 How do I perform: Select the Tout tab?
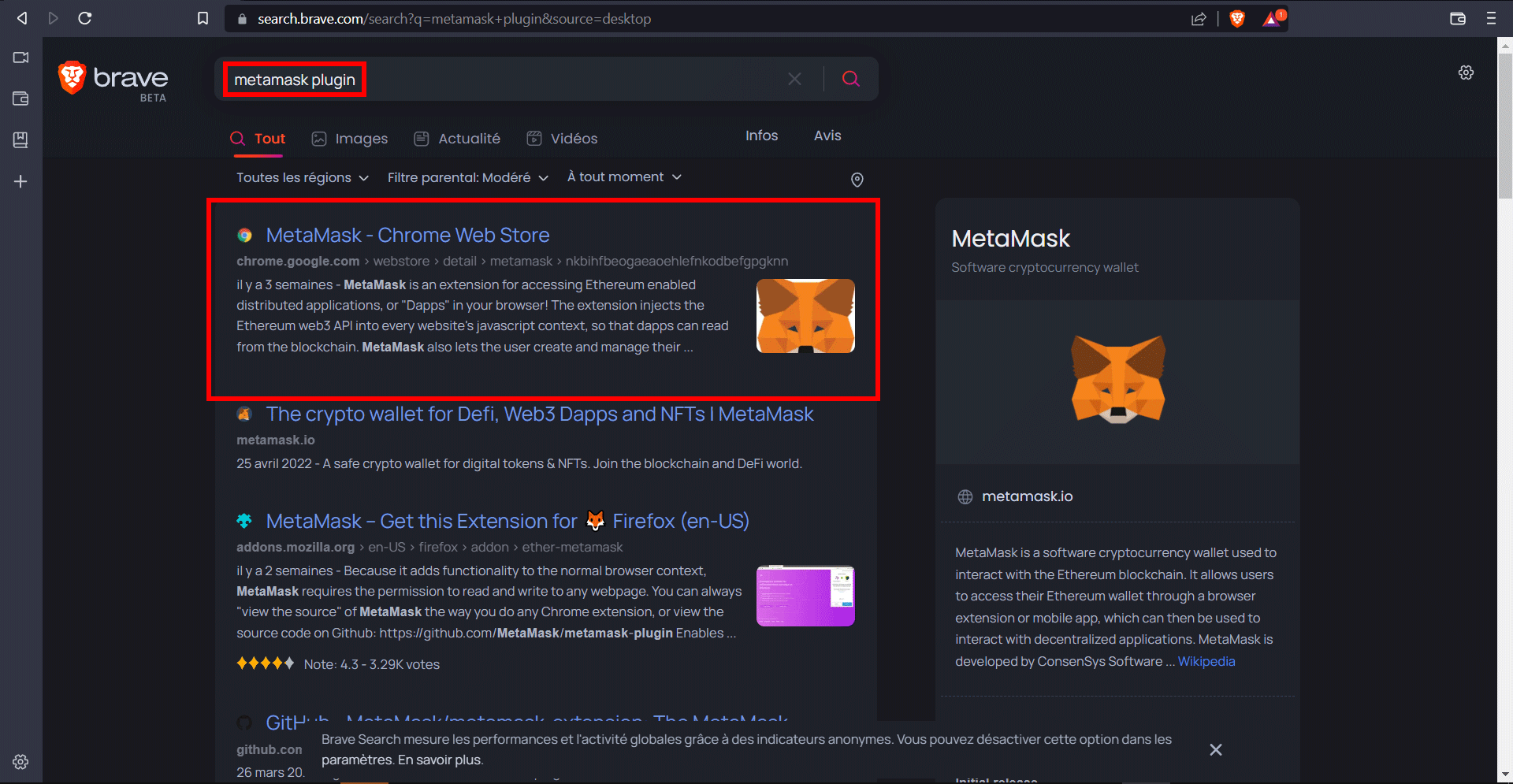pos(258,139)
